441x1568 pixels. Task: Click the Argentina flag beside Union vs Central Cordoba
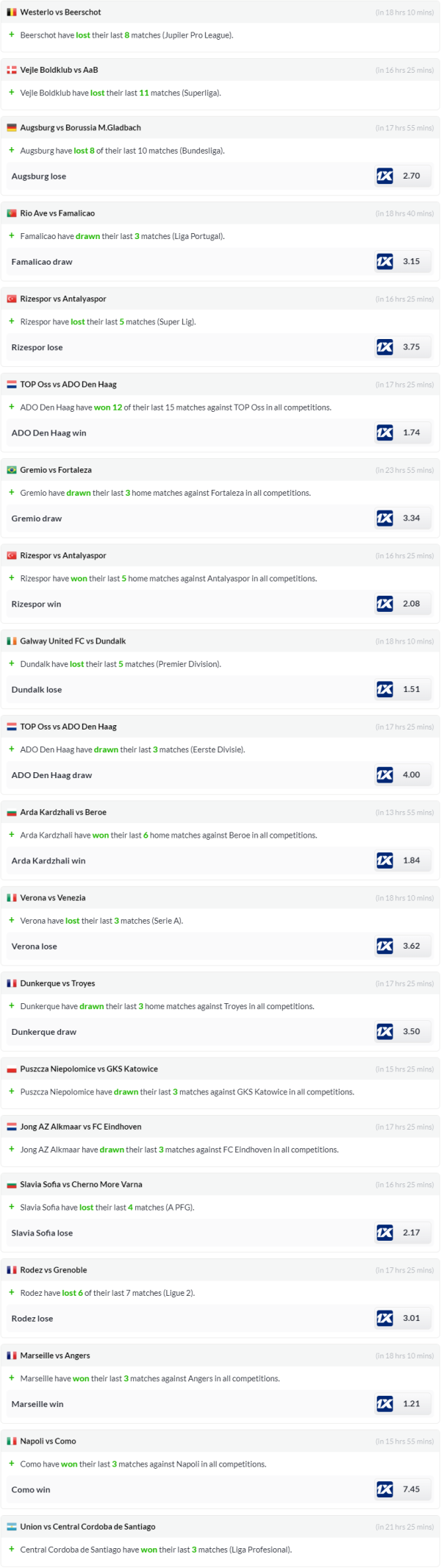(x=12, y=1527)
